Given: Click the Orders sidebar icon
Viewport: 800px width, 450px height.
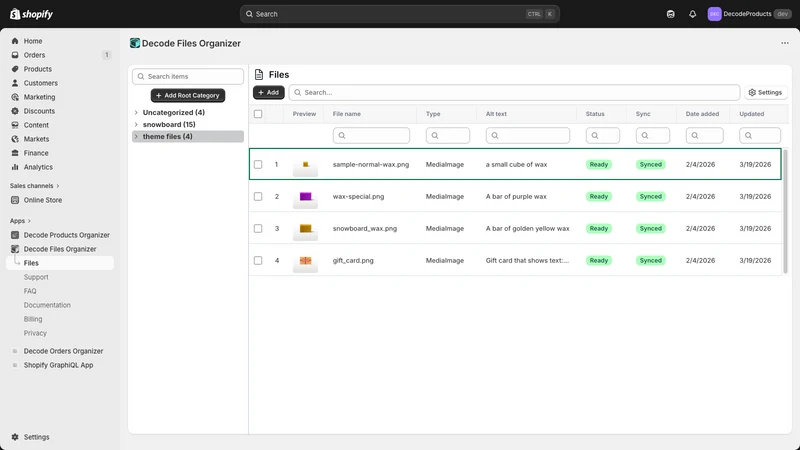Looking at the screenshot, I should pos(15,55).
